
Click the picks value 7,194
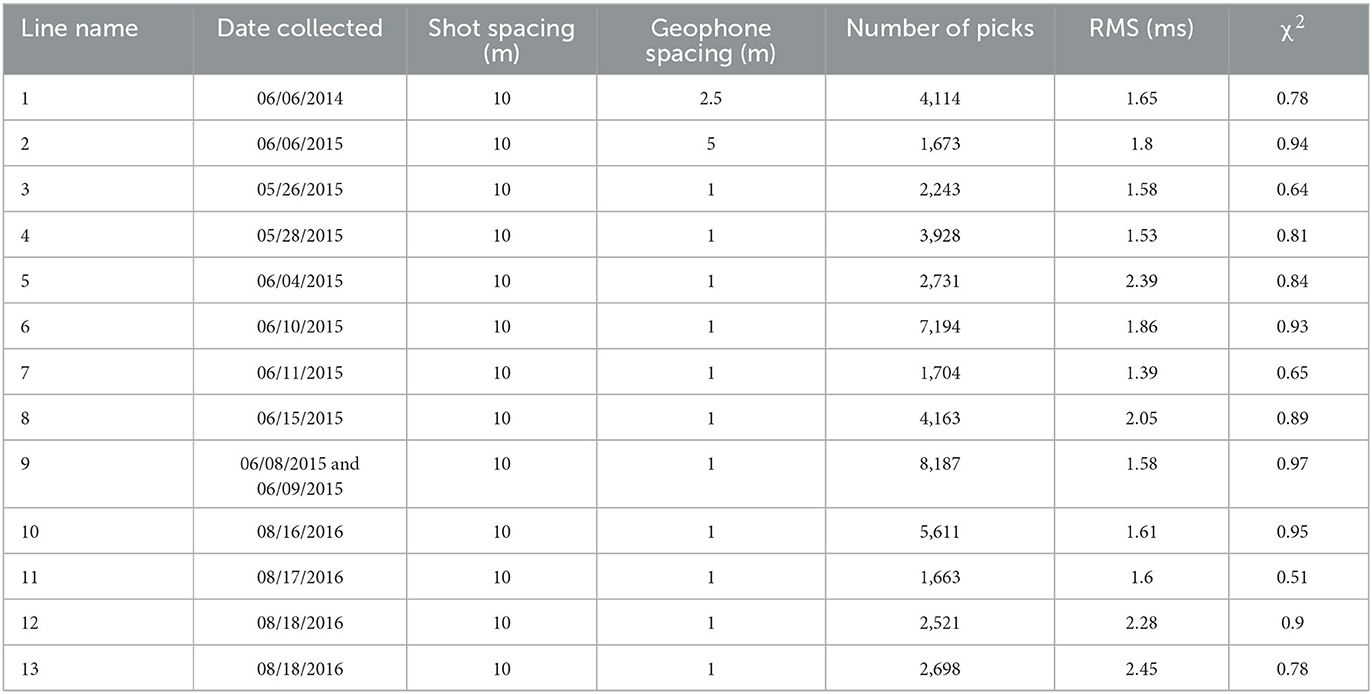click(940, 327)
